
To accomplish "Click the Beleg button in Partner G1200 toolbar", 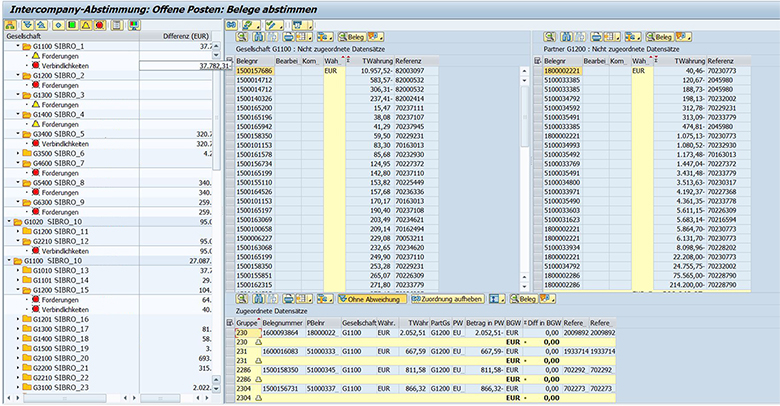I will 659,37.
